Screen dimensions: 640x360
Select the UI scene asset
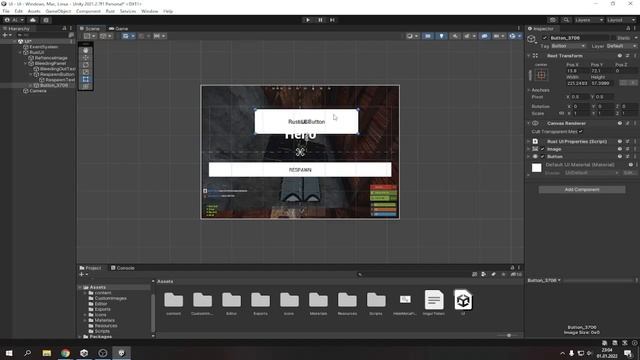(x=463, y=302)
